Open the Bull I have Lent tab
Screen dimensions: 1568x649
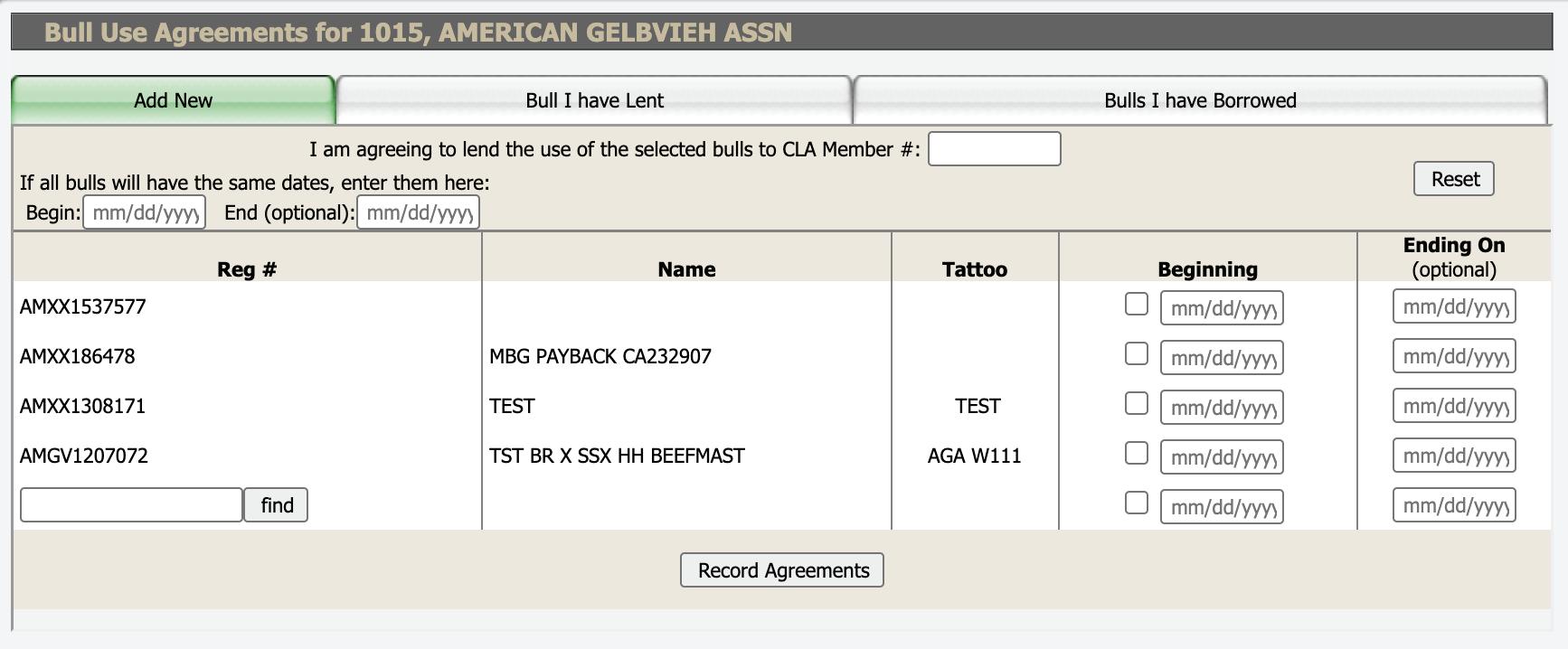(594, 100)
